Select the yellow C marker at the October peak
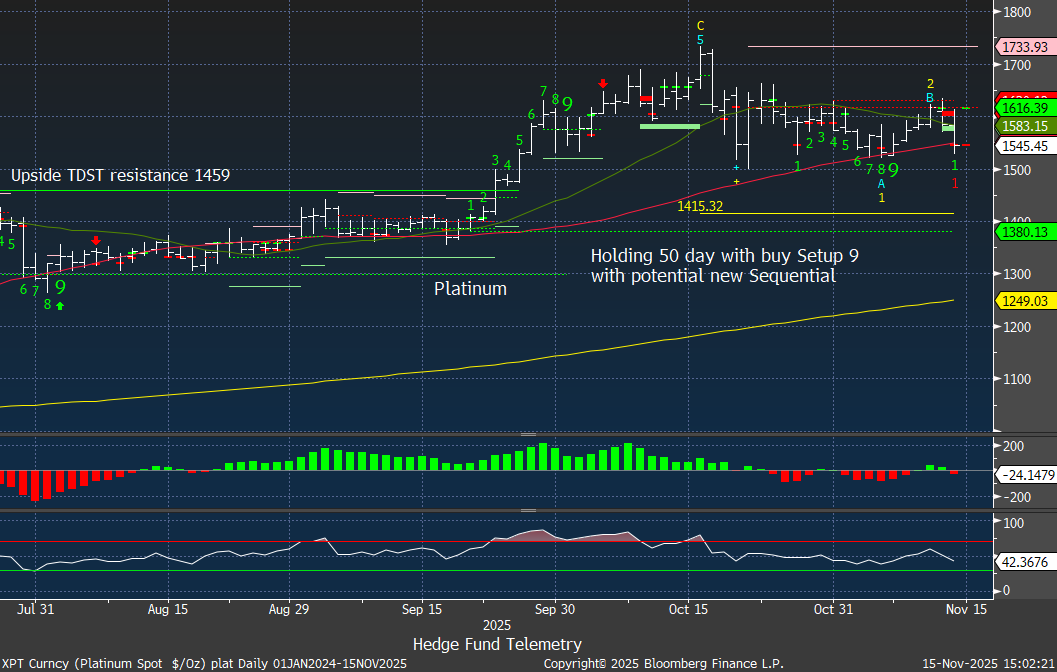Image resolution: width=1057 pixels, height=672 pixels. click(x=700, y=26)
